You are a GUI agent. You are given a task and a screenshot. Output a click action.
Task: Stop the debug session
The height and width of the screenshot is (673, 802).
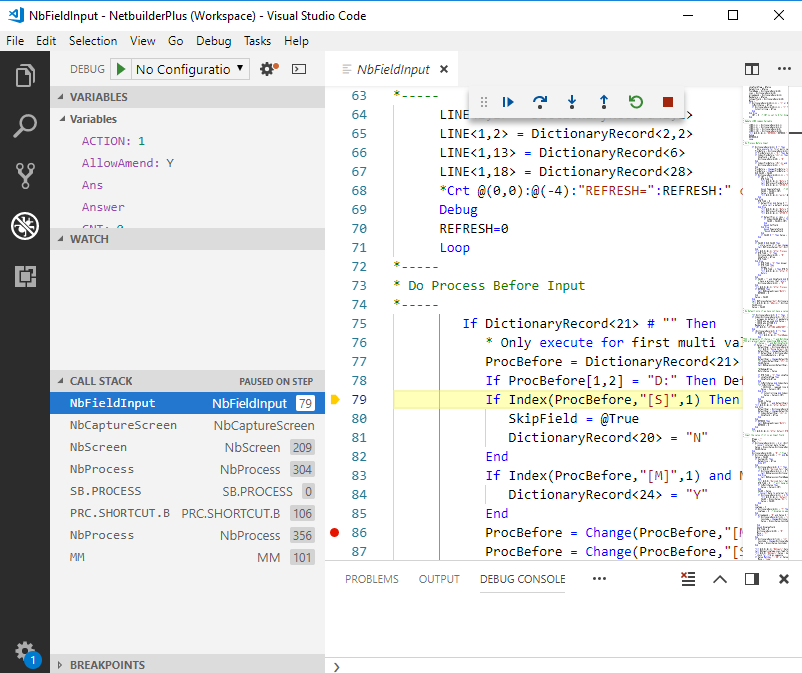(x=667, y=102)
